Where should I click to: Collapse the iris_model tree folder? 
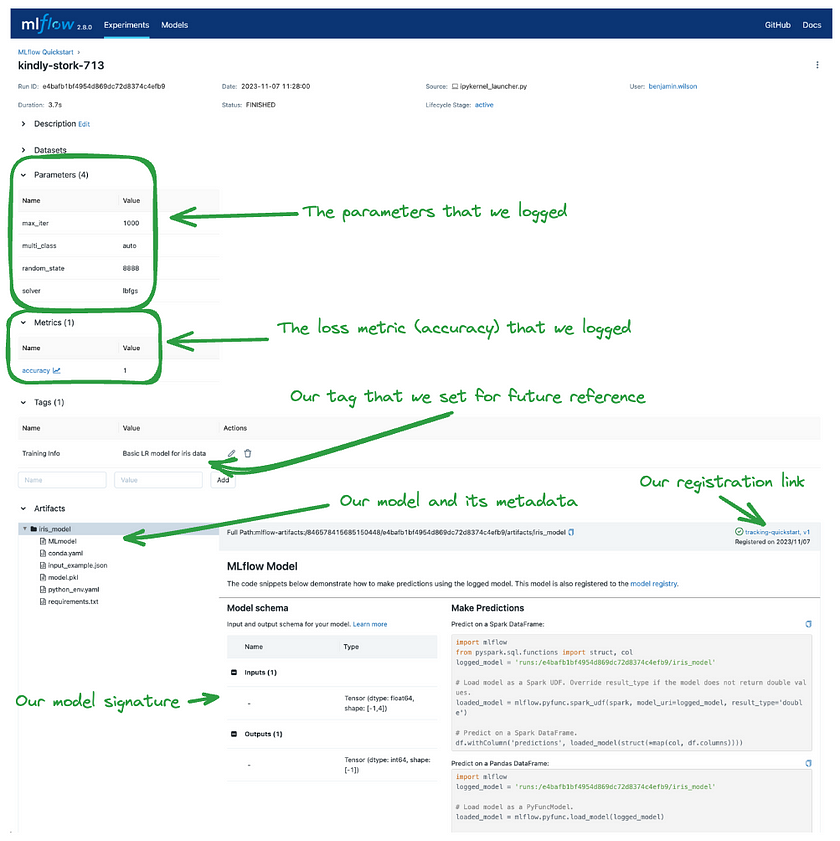click(25, 529)
